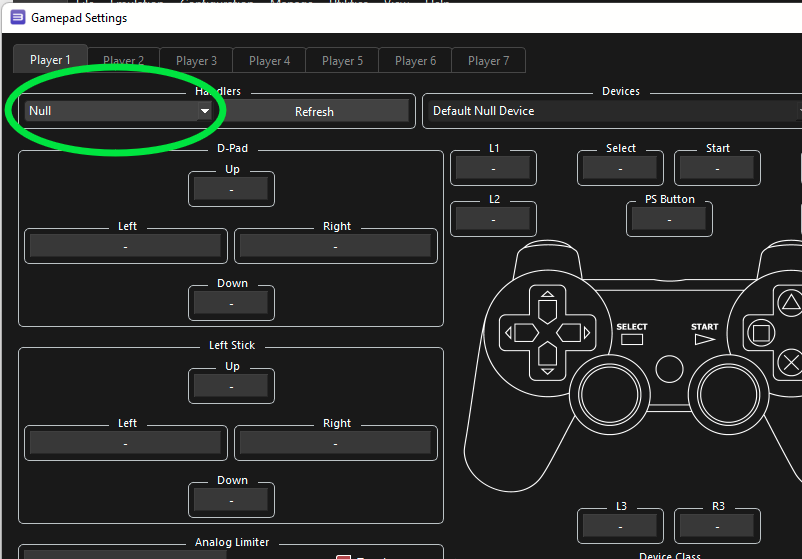Click the Gamepad Settings title text
This screenshot has height=559, width=802.
(x=79, y=18)
